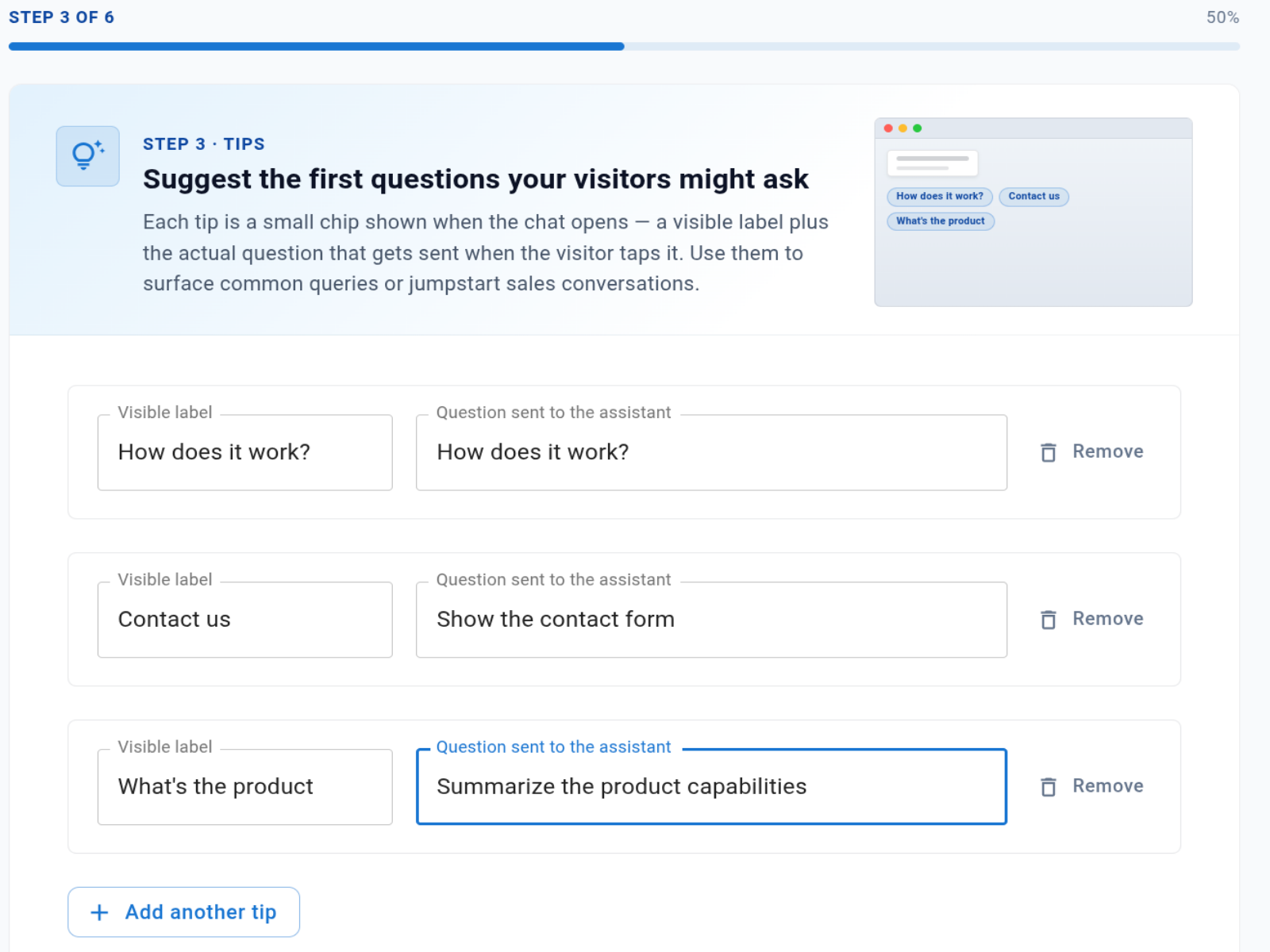The width and height of the screenshot is (1270, 952).
Task: Remove the 'What's the product' tip
Action: click(1092, 787)
